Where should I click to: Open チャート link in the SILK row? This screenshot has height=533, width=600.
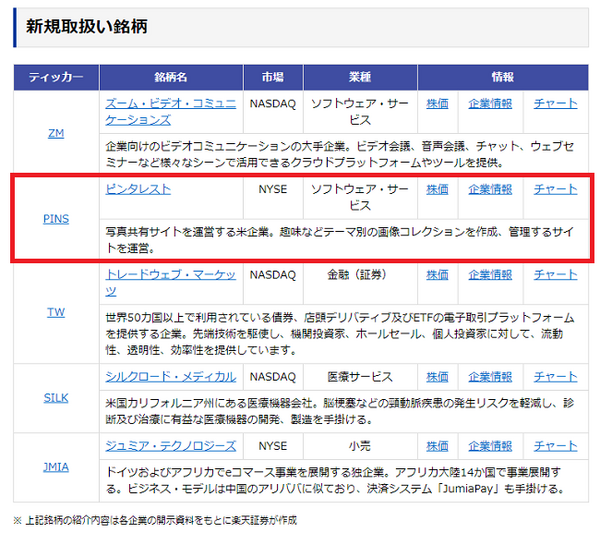556,377
